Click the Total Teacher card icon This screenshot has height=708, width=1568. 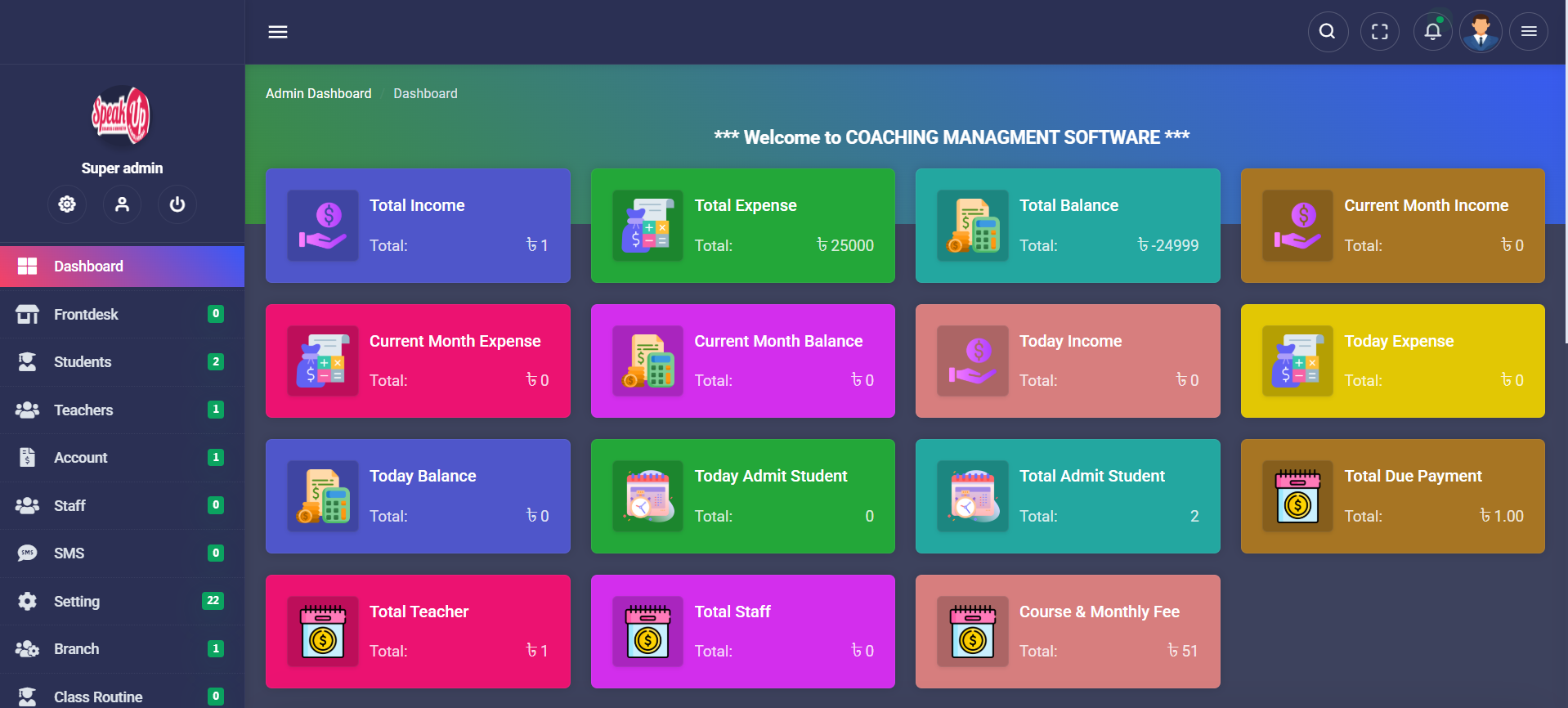[x=323, y=631]
